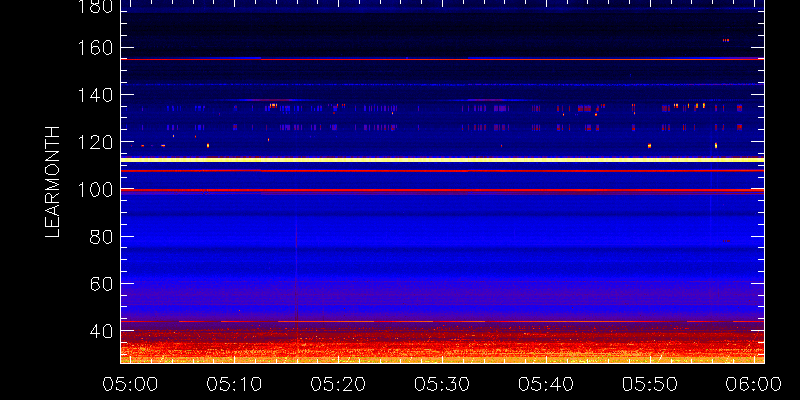Image resolution: width=800 pixels, height=400 pixels.
Task: Click the 05:50 time axis label
Action: pyautogui.click(x=650, y=384)
